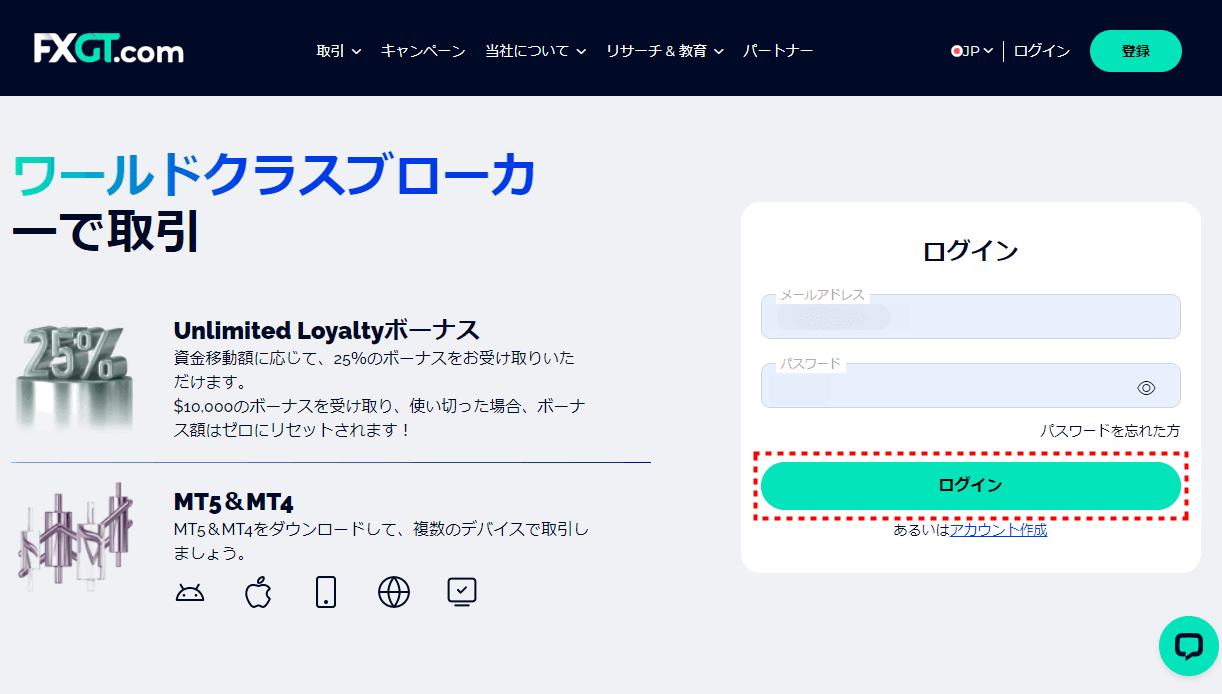Click the ワールドクラスブローカーで取引 headline
Screen dimensions: 1222x694
(x=274, y=203)
